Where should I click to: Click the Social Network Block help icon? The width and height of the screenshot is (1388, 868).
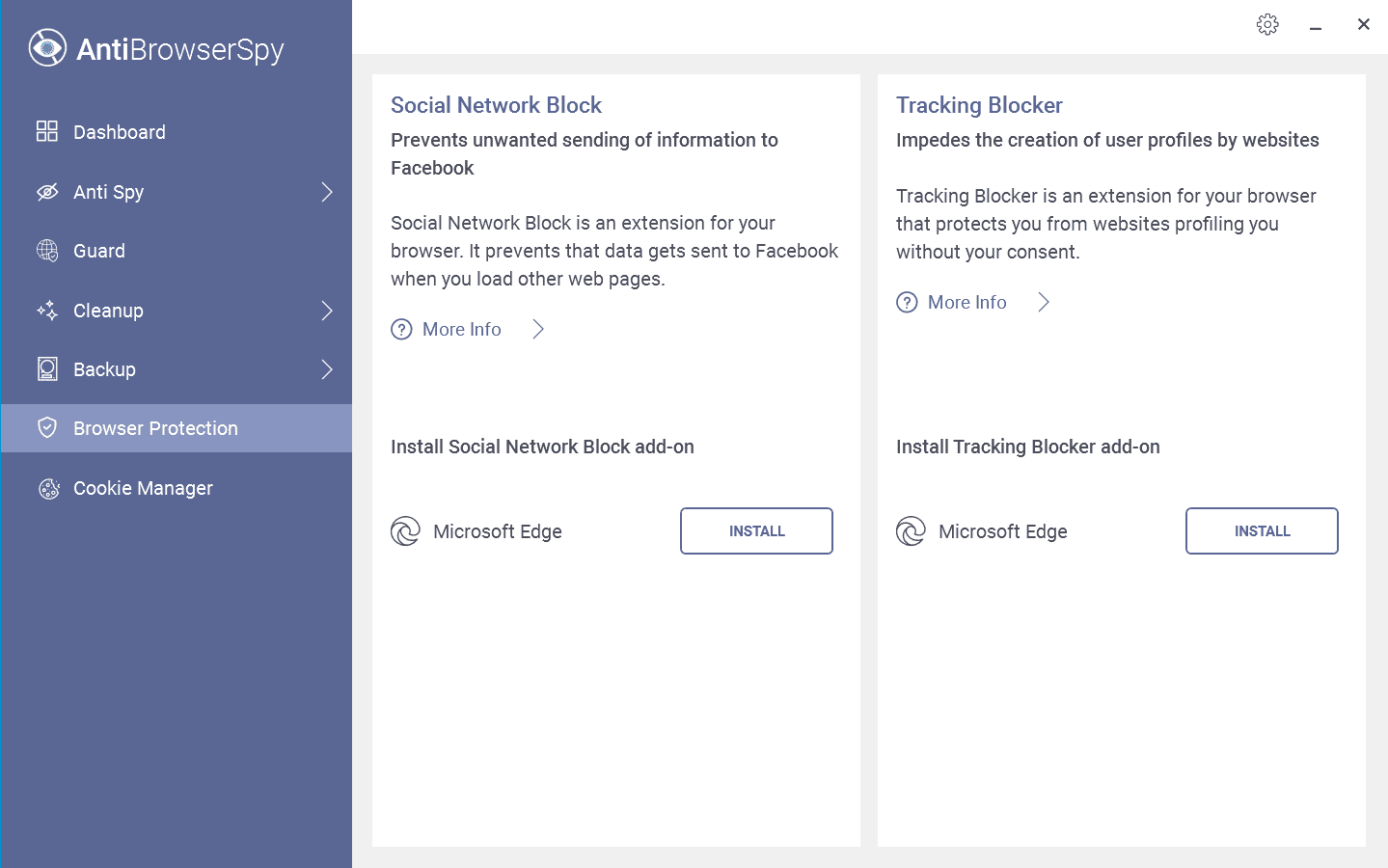click(x=401, y=330)
